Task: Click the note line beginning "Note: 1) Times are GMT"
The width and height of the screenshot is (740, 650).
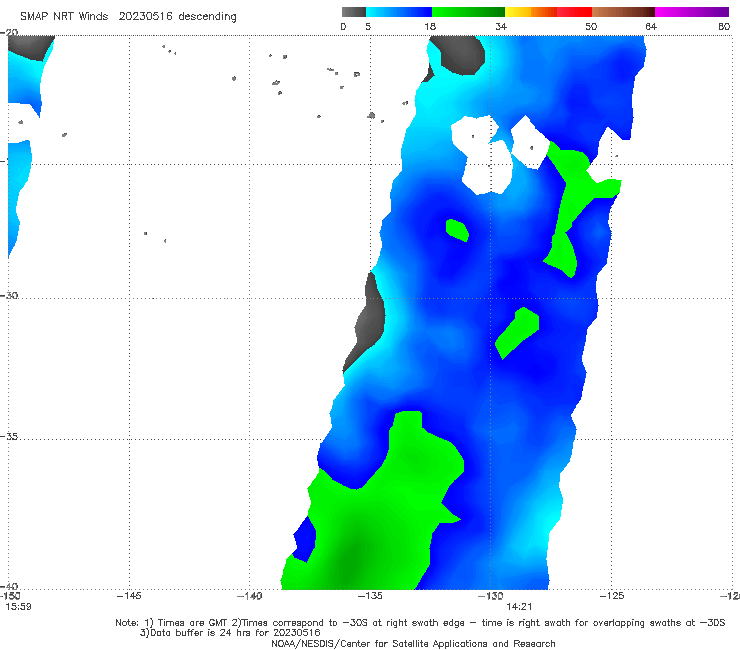Action: [x=420, y=623]
